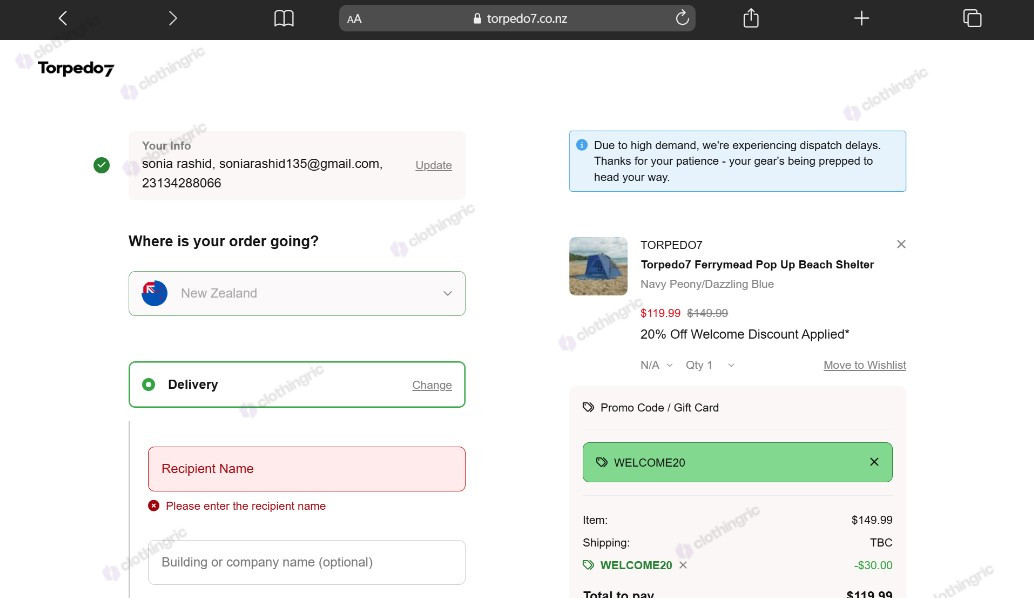
Task: Click the red error icon beside recipient message
Action: pyautogui.click(x=154, y=506)
